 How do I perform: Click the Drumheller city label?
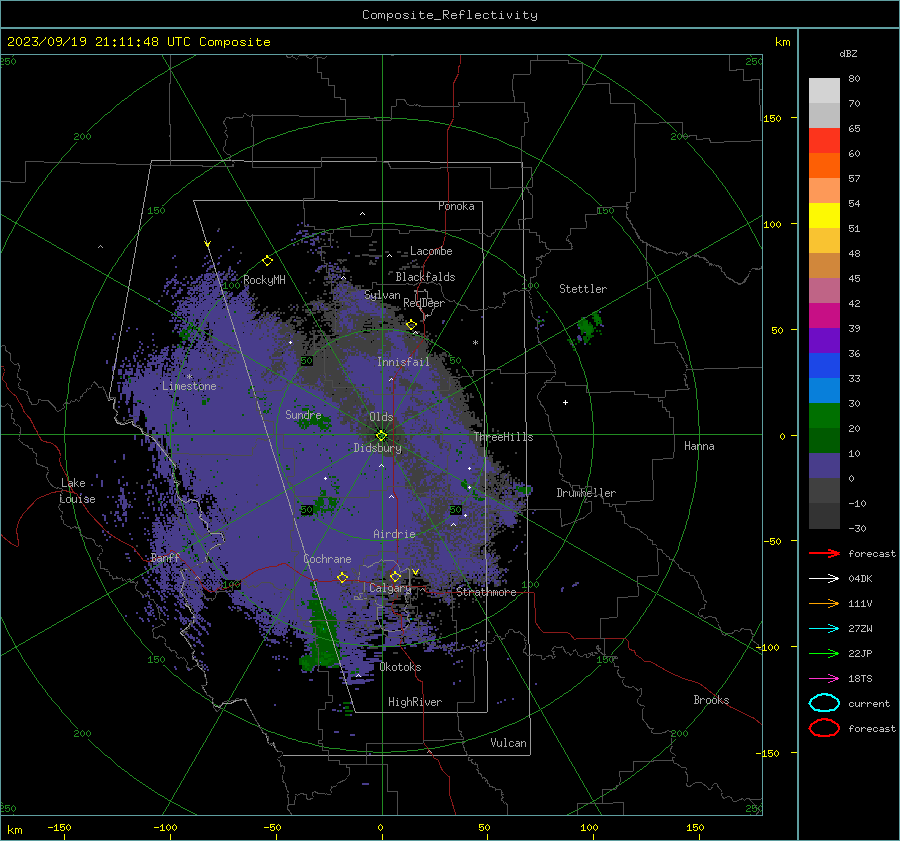click(x=586, y=493)
